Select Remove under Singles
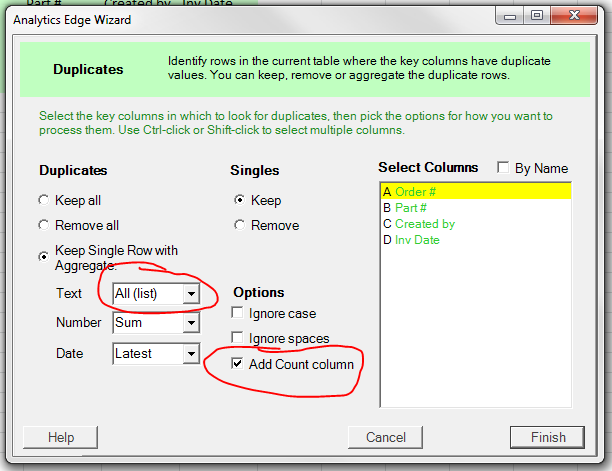Viewport: 612px width, 471px height. [239, 226]
